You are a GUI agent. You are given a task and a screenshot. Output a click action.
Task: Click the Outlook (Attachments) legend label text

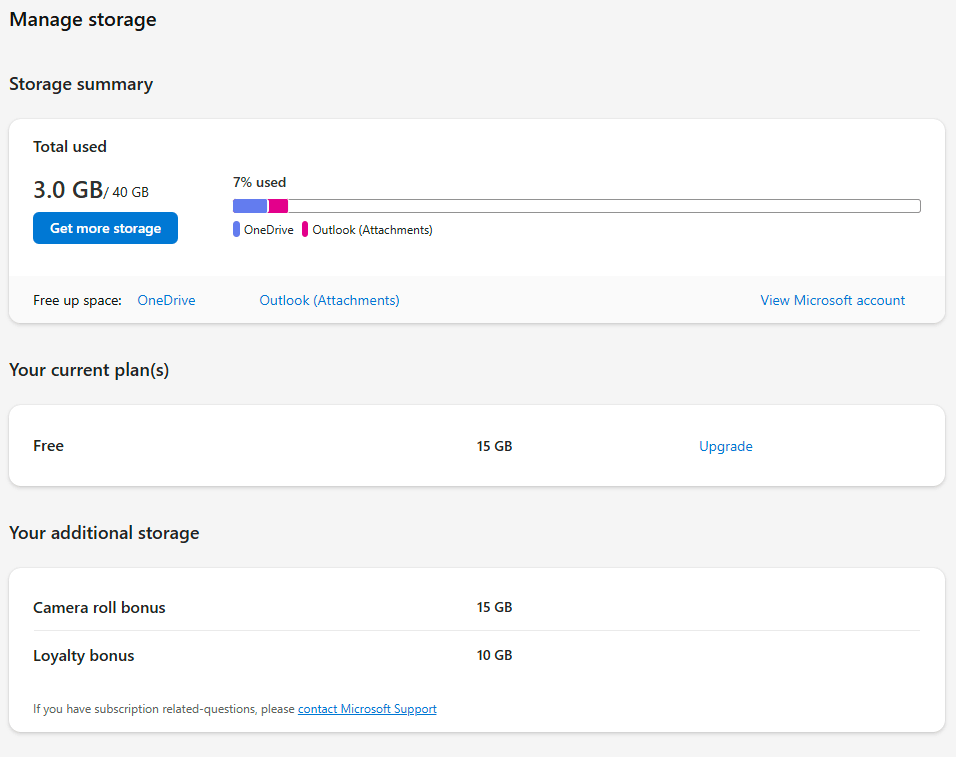[x=373, y=230]
